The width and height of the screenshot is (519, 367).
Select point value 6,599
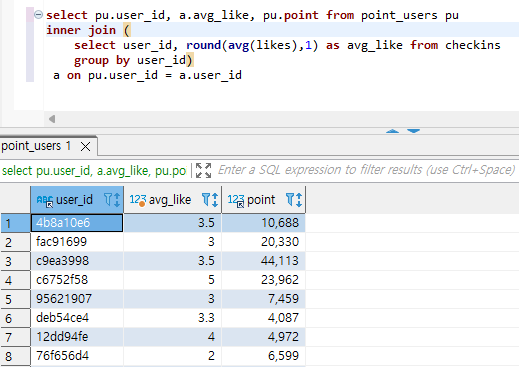(263, 356)
